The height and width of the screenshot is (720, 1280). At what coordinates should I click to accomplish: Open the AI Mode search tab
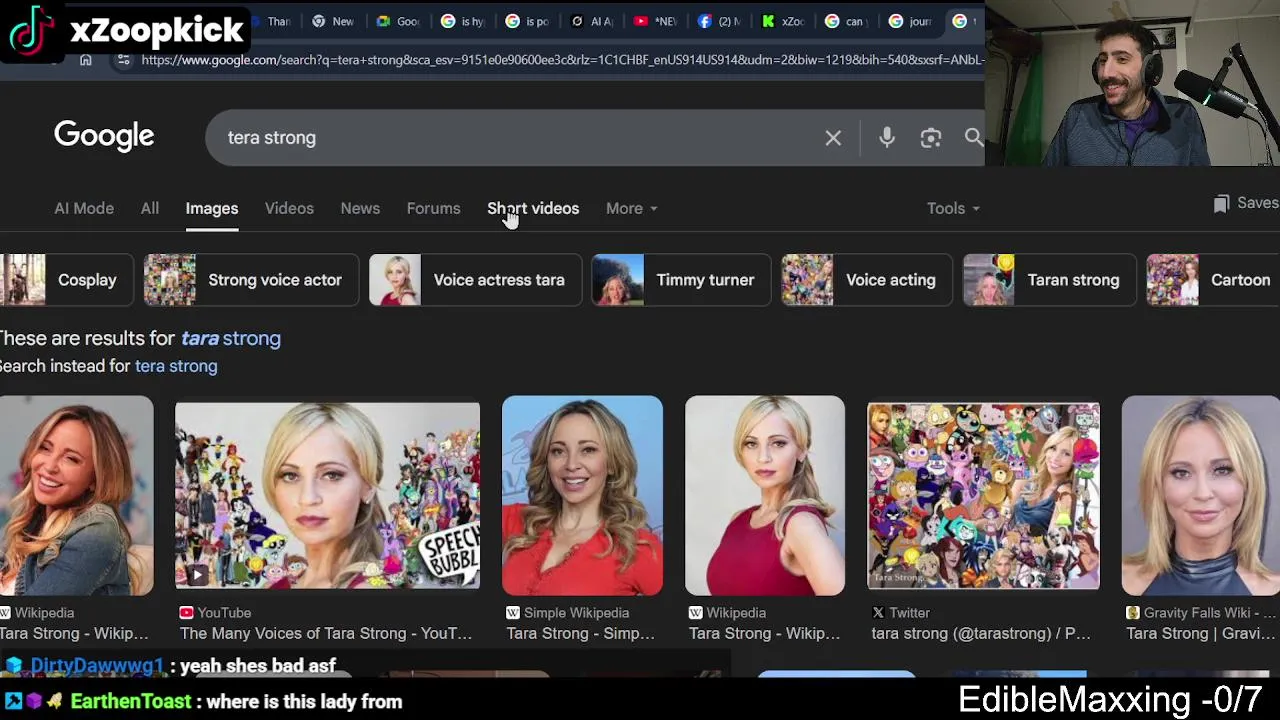[84, 208]
